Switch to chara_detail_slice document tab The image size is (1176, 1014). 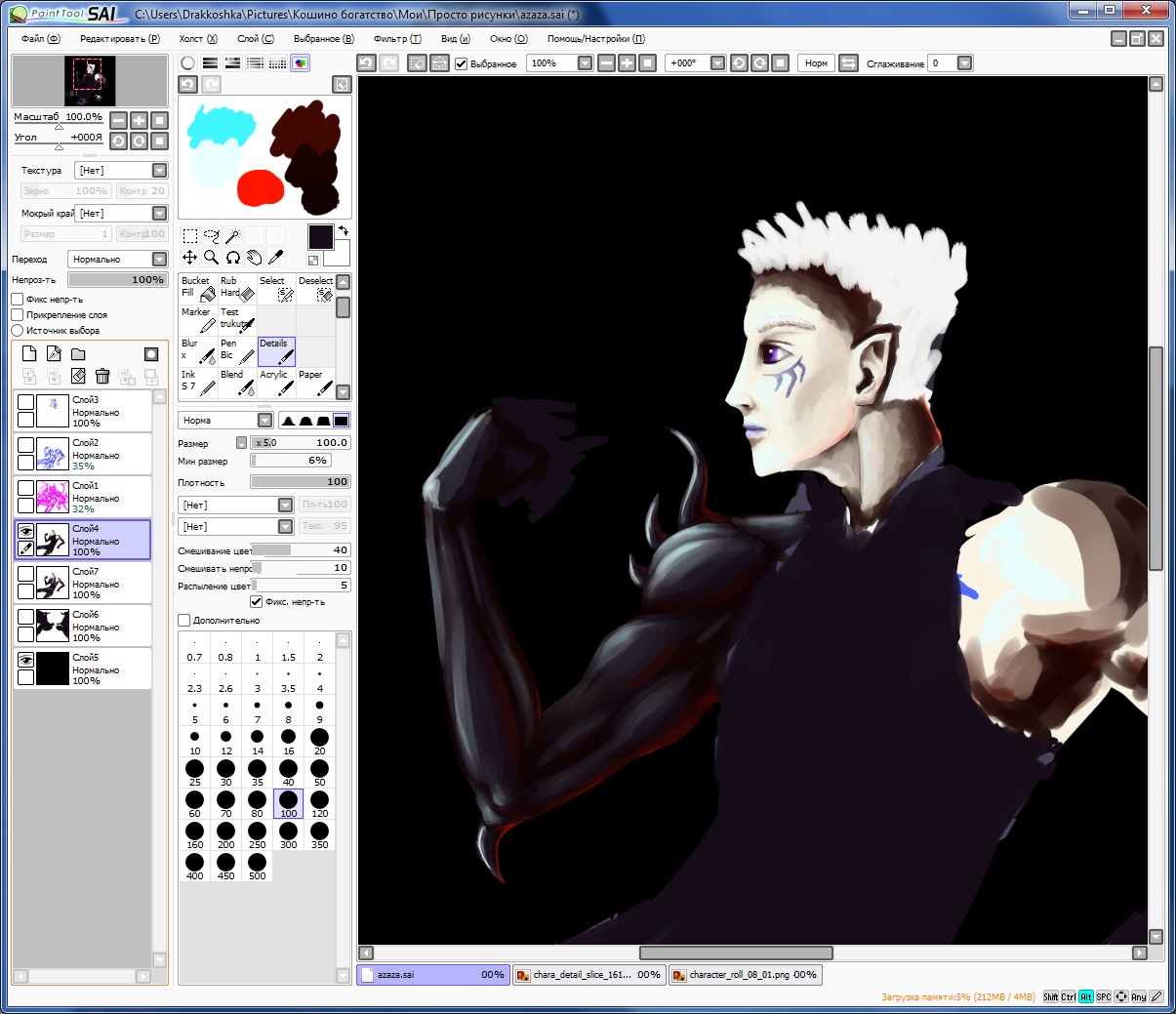click(588, 975)
